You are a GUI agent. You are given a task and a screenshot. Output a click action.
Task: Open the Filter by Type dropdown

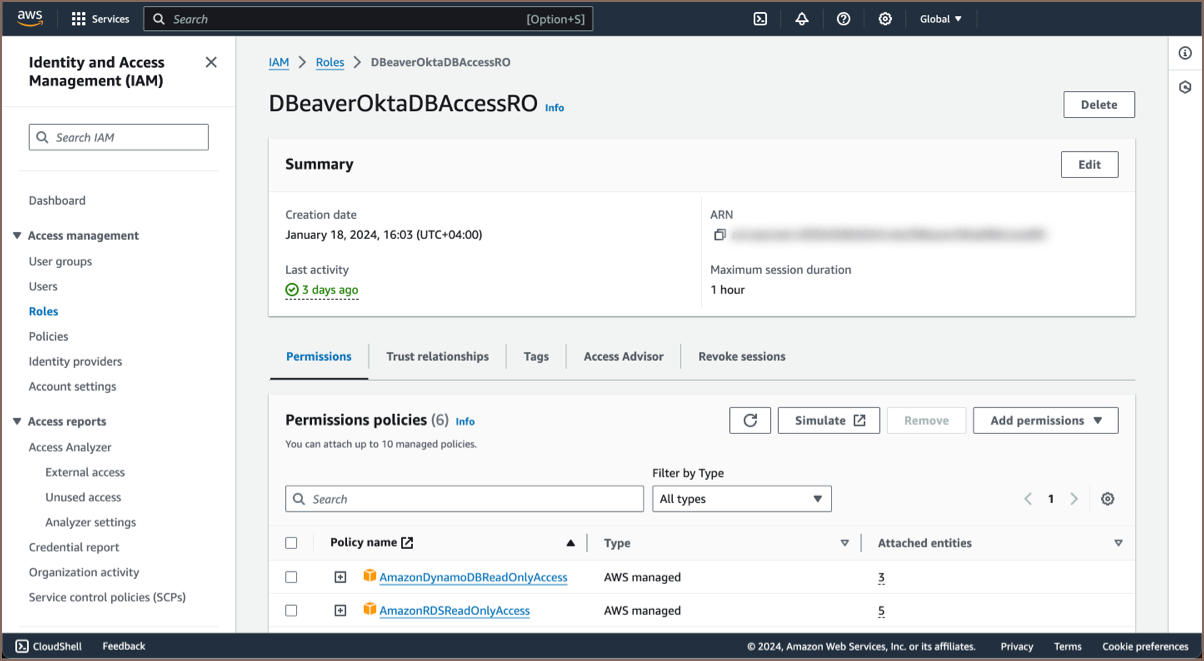pos(741,499)
